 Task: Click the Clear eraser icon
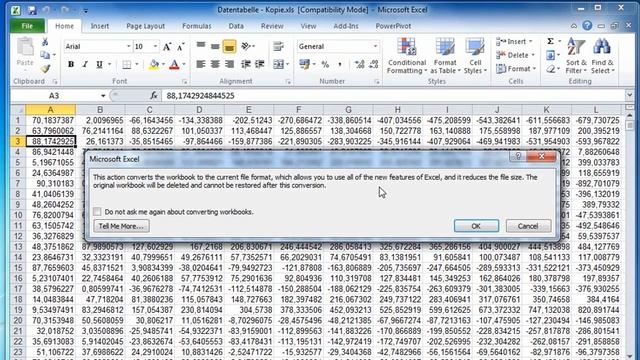pos(551,69)
